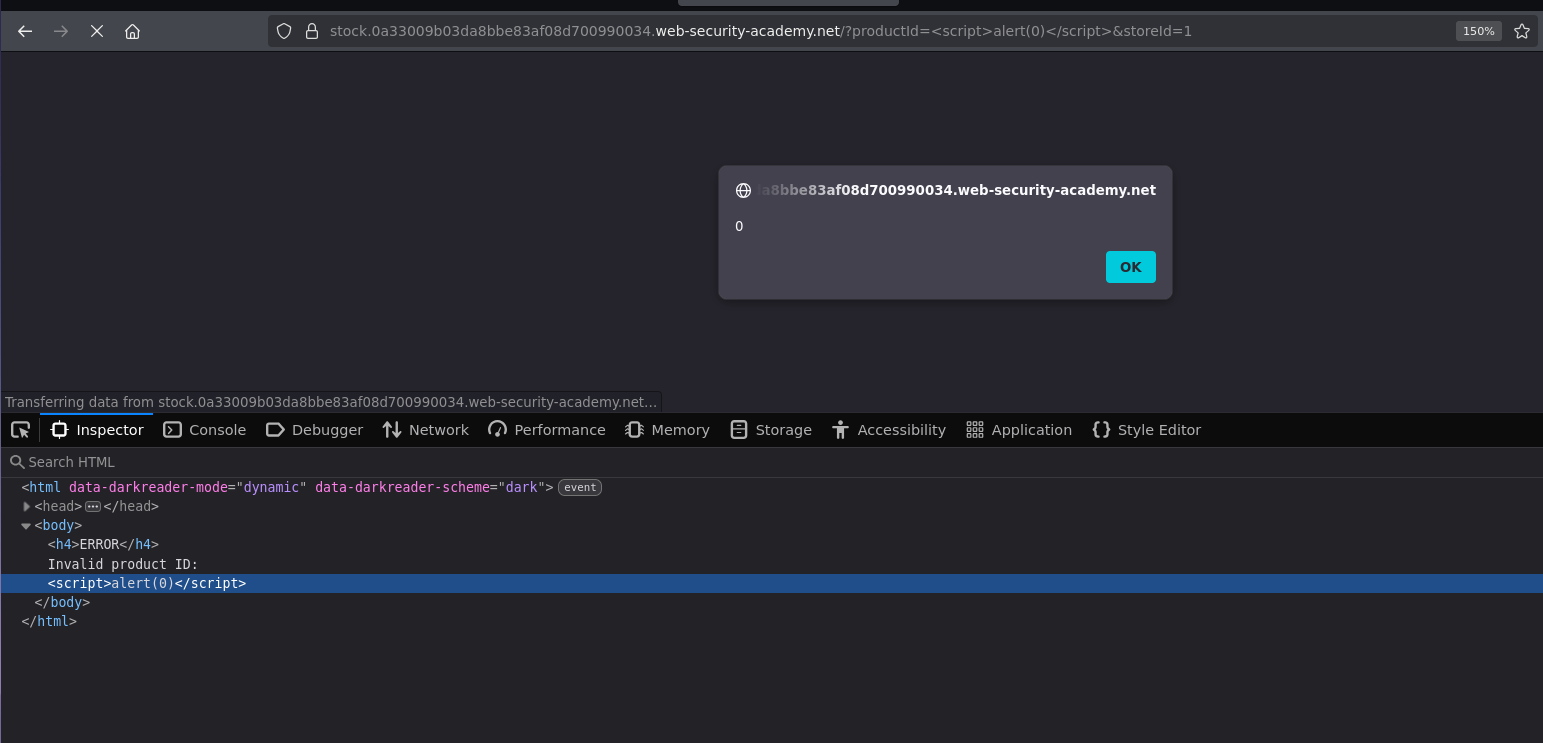Open the browser home page
1543x743 pixels.
tap(132, 31)
